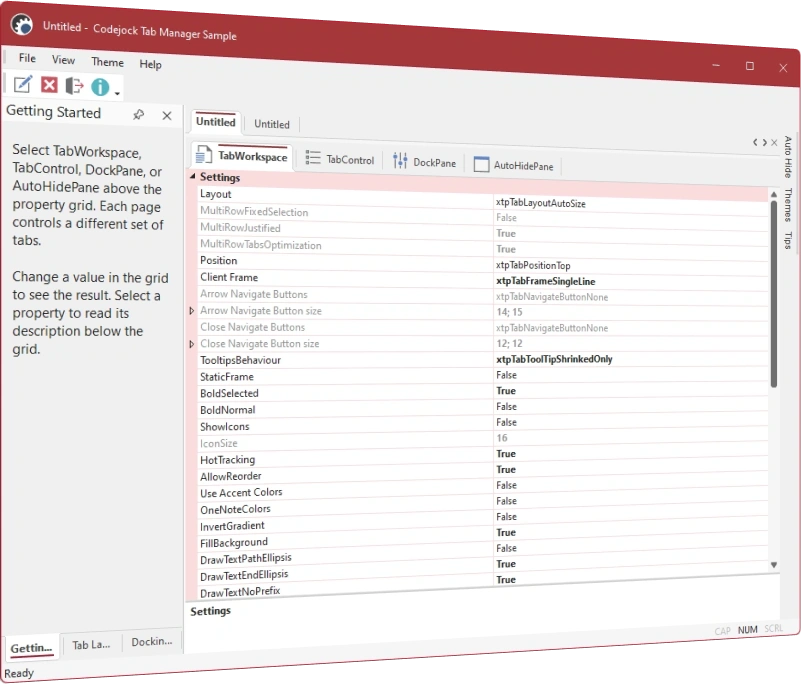
Task: Switch to the Gettin... bottom tab
Action: [31, 648]
